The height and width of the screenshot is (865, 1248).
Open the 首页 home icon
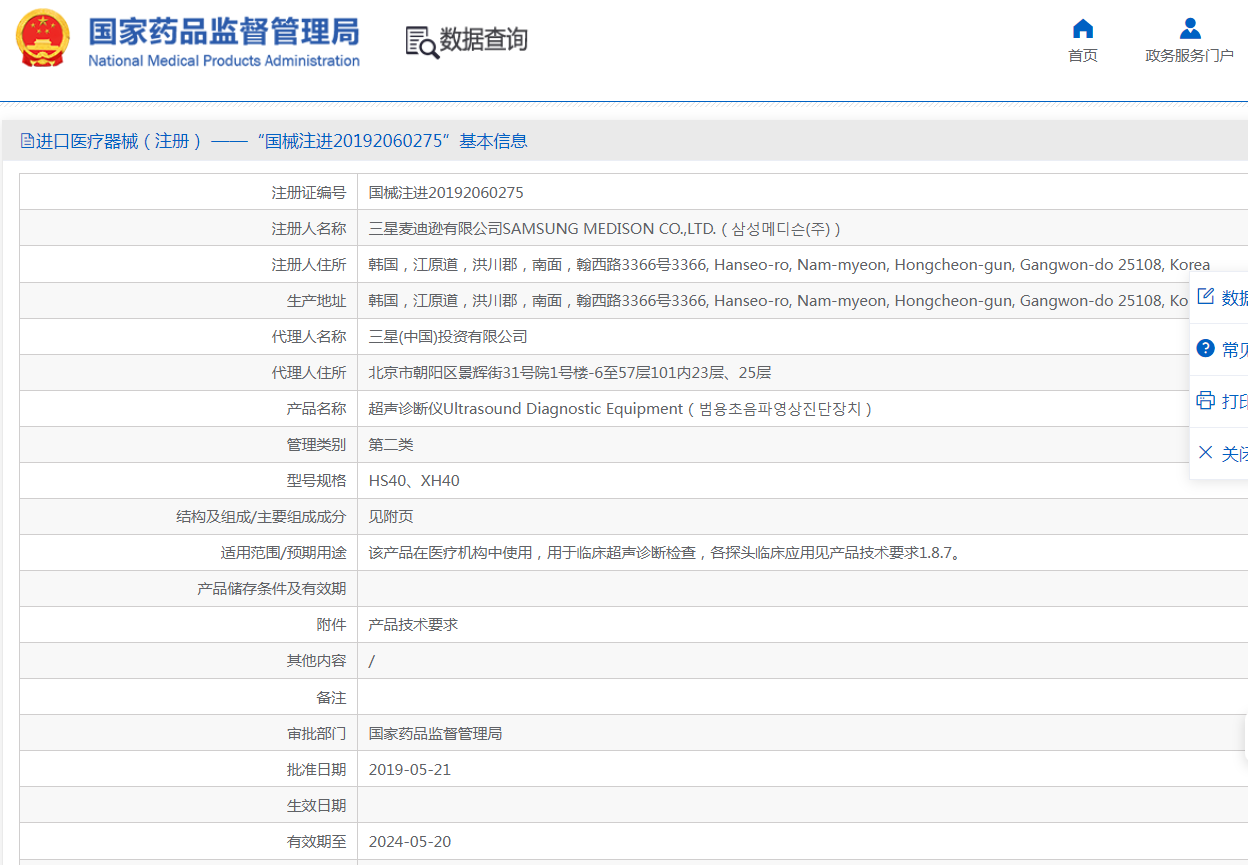[1082, 28]
